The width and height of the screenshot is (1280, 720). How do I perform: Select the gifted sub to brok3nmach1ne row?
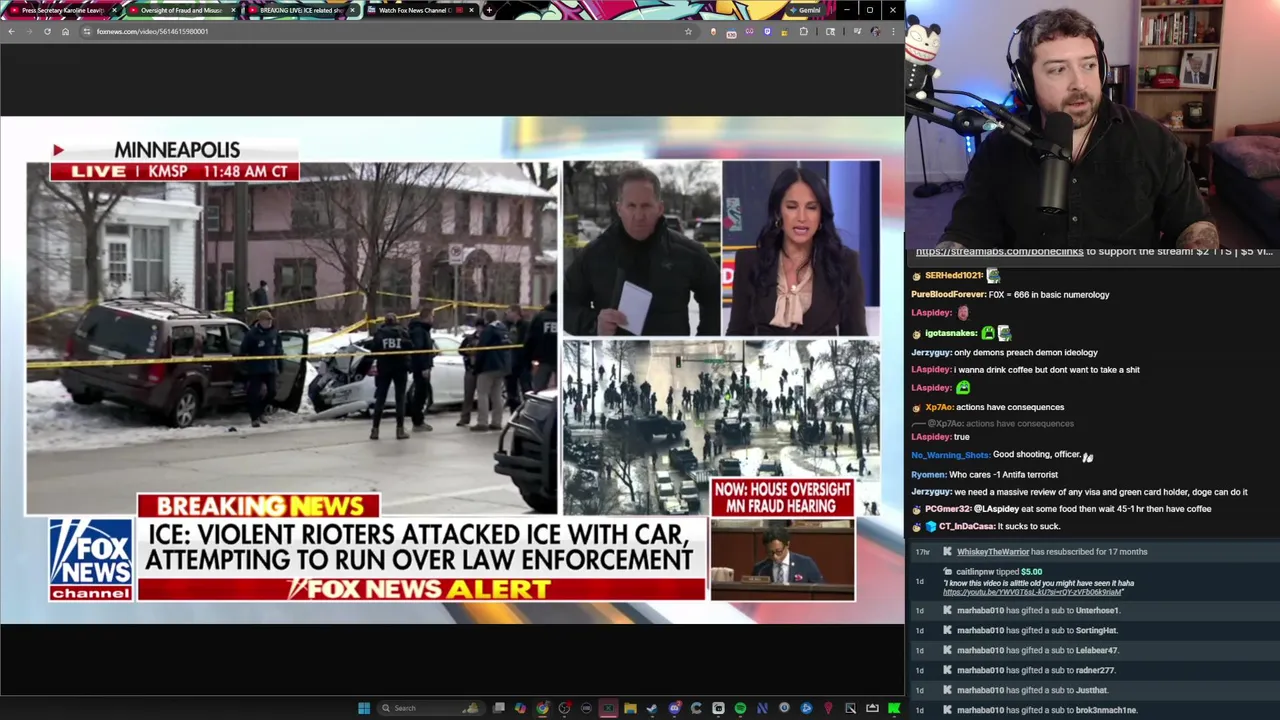[x=1095, y=710]
